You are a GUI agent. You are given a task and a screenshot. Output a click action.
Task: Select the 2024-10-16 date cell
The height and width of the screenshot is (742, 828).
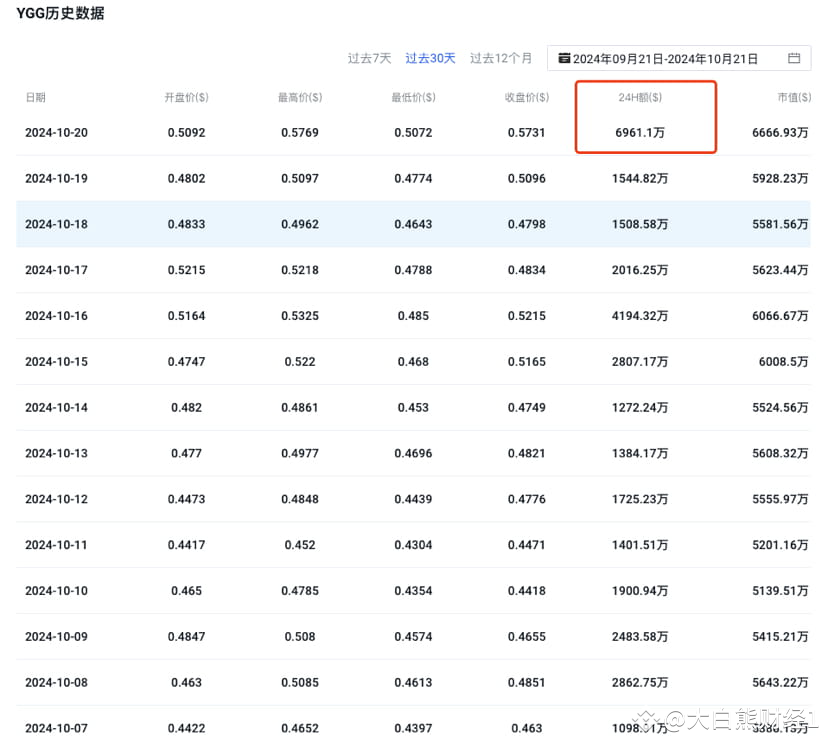tap(57, 316)
